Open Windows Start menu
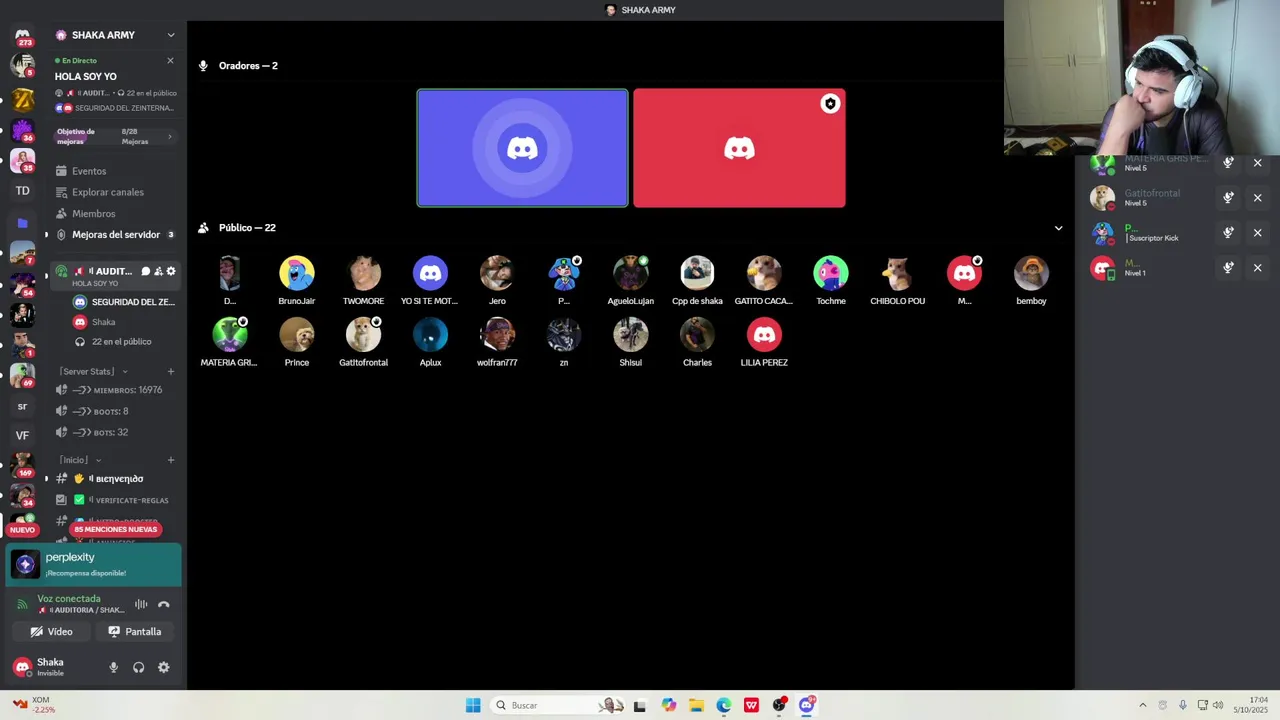 coord(473,705)
